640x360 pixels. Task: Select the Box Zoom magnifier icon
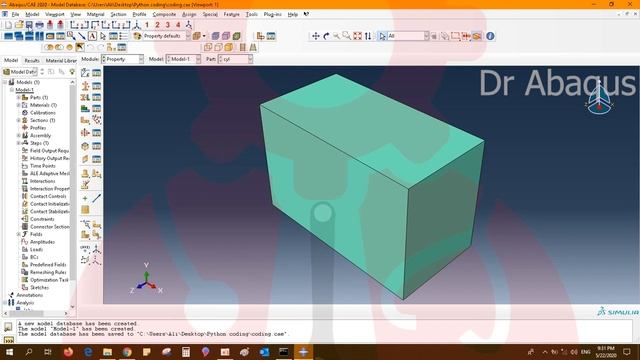(347, 36)
